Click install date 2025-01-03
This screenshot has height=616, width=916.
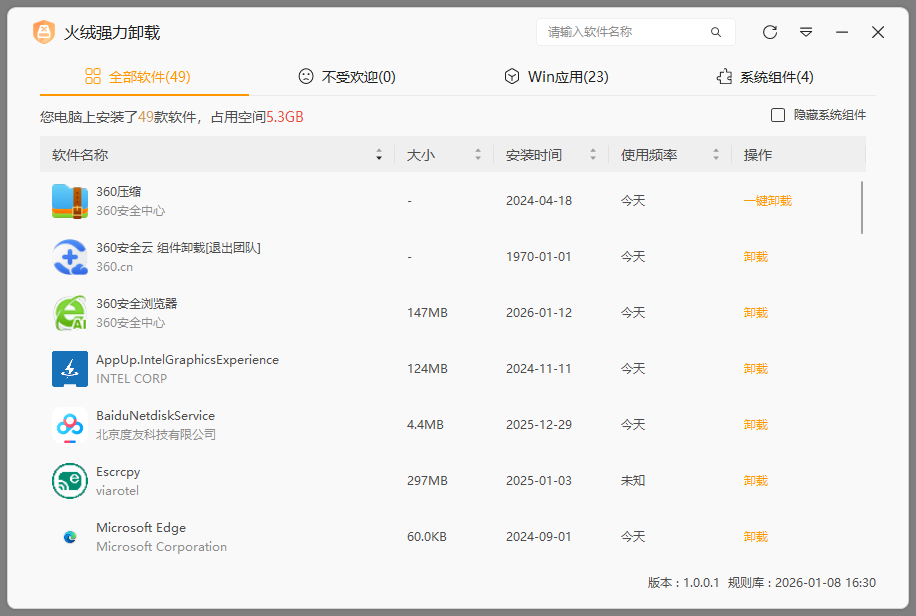539,481
